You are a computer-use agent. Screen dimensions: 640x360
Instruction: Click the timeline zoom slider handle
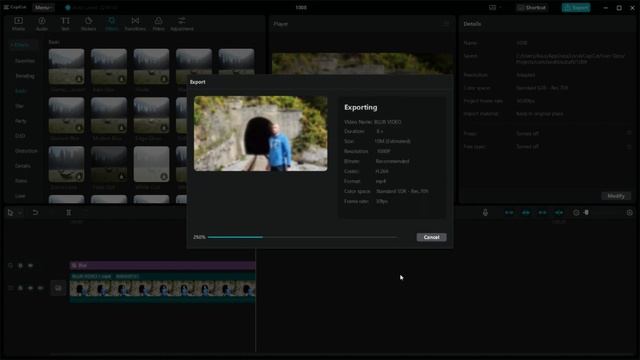click(x=587, y=213)
